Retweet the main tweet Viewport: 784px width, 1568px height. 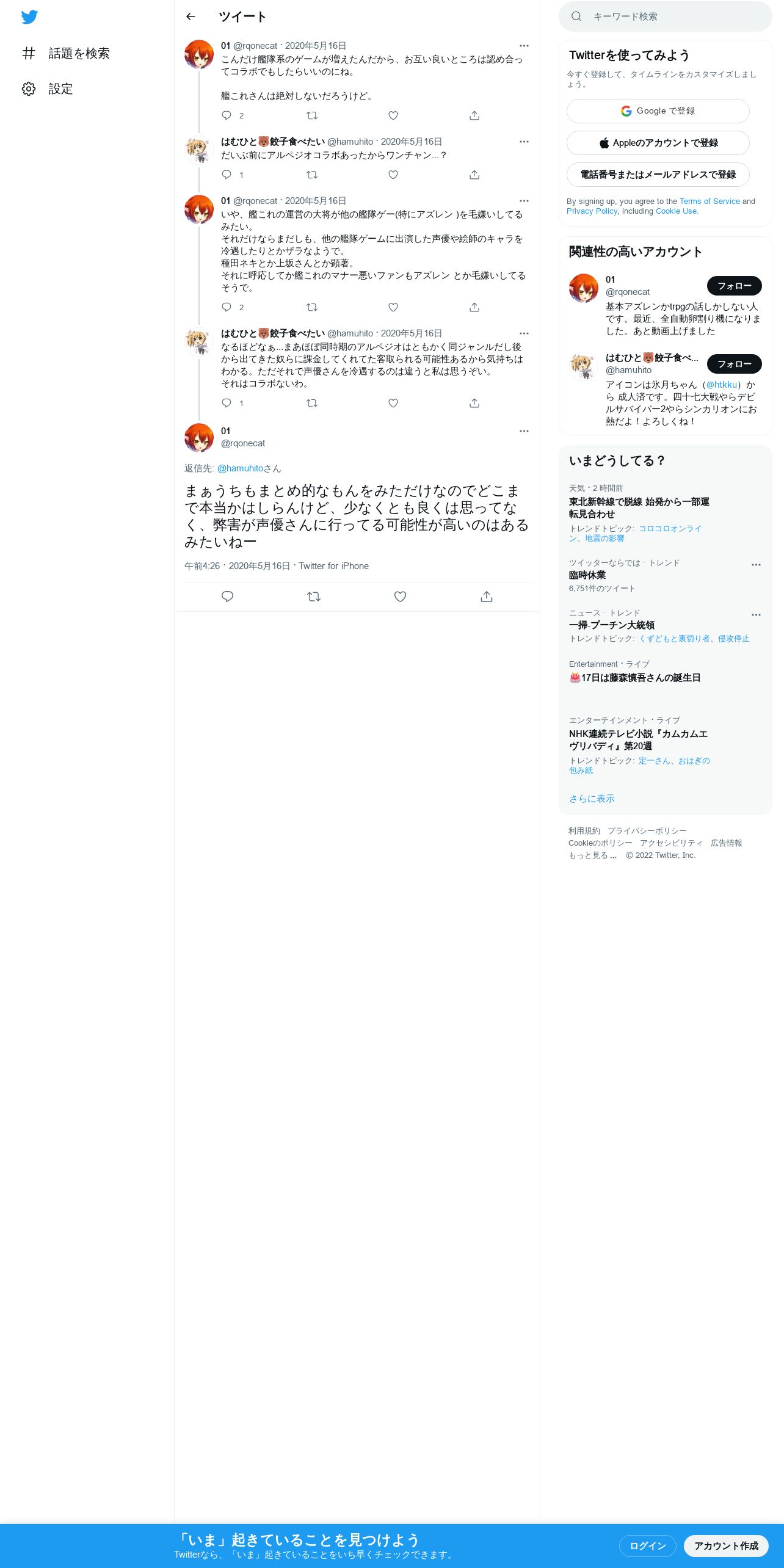pos(314,597)
